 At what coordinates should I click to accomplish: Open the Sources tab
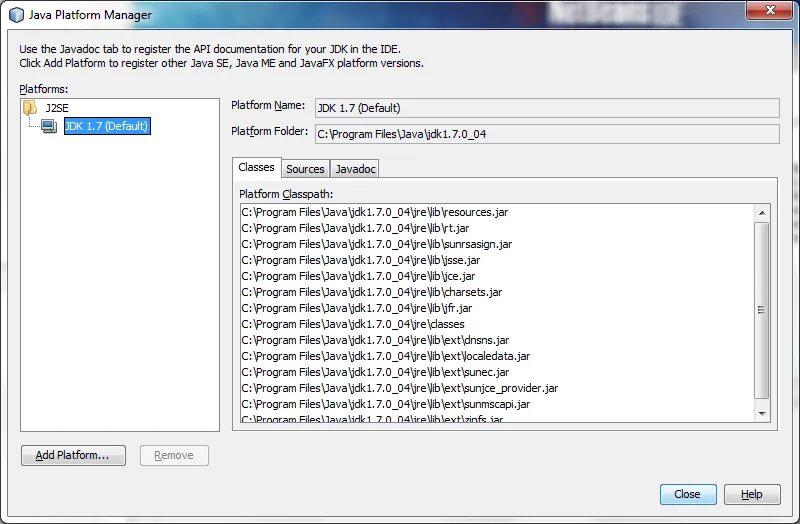tap(305, 169)
